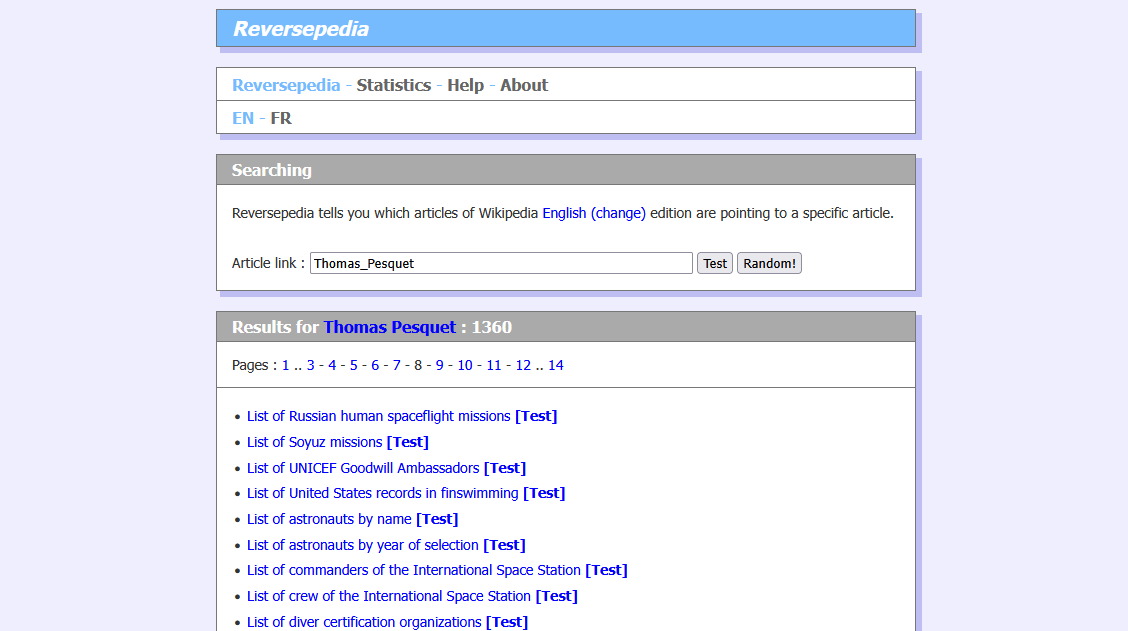Image resolution: width=1128 pixels, height=631 pixels.
Task: Go to results page 11
Action: [494, 366]
